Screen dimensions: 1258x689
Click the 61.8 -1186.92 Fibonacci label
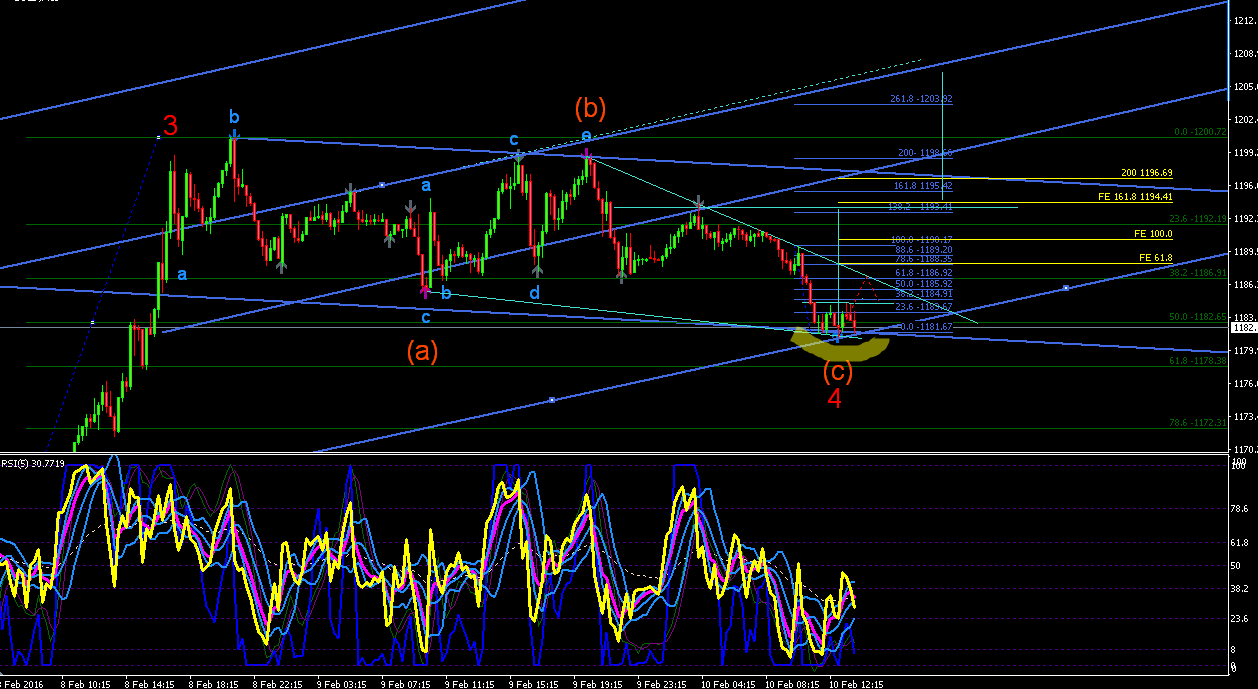point(924,272)
